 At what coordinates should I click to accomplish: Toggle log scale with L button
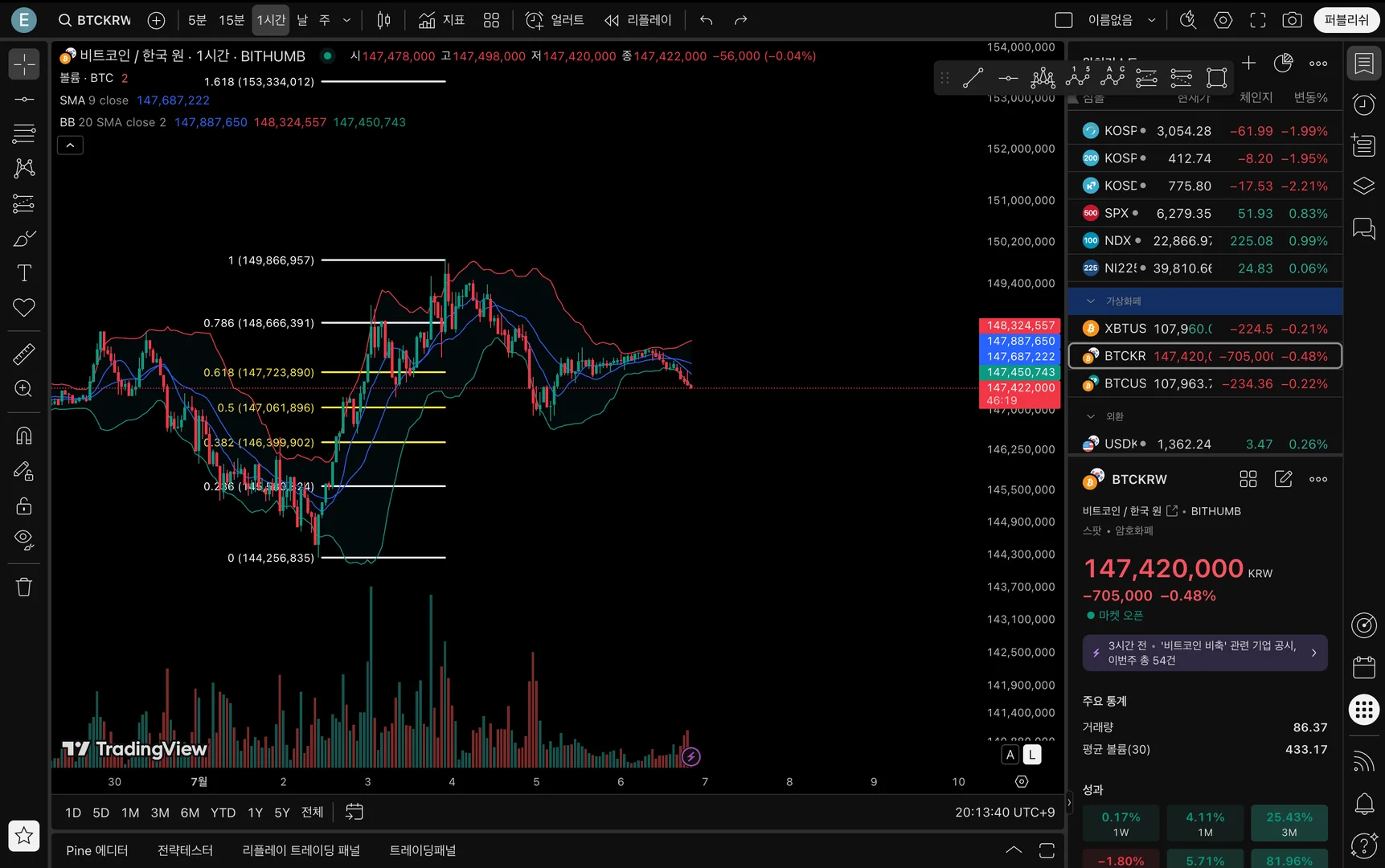[x=1032, y=755]
